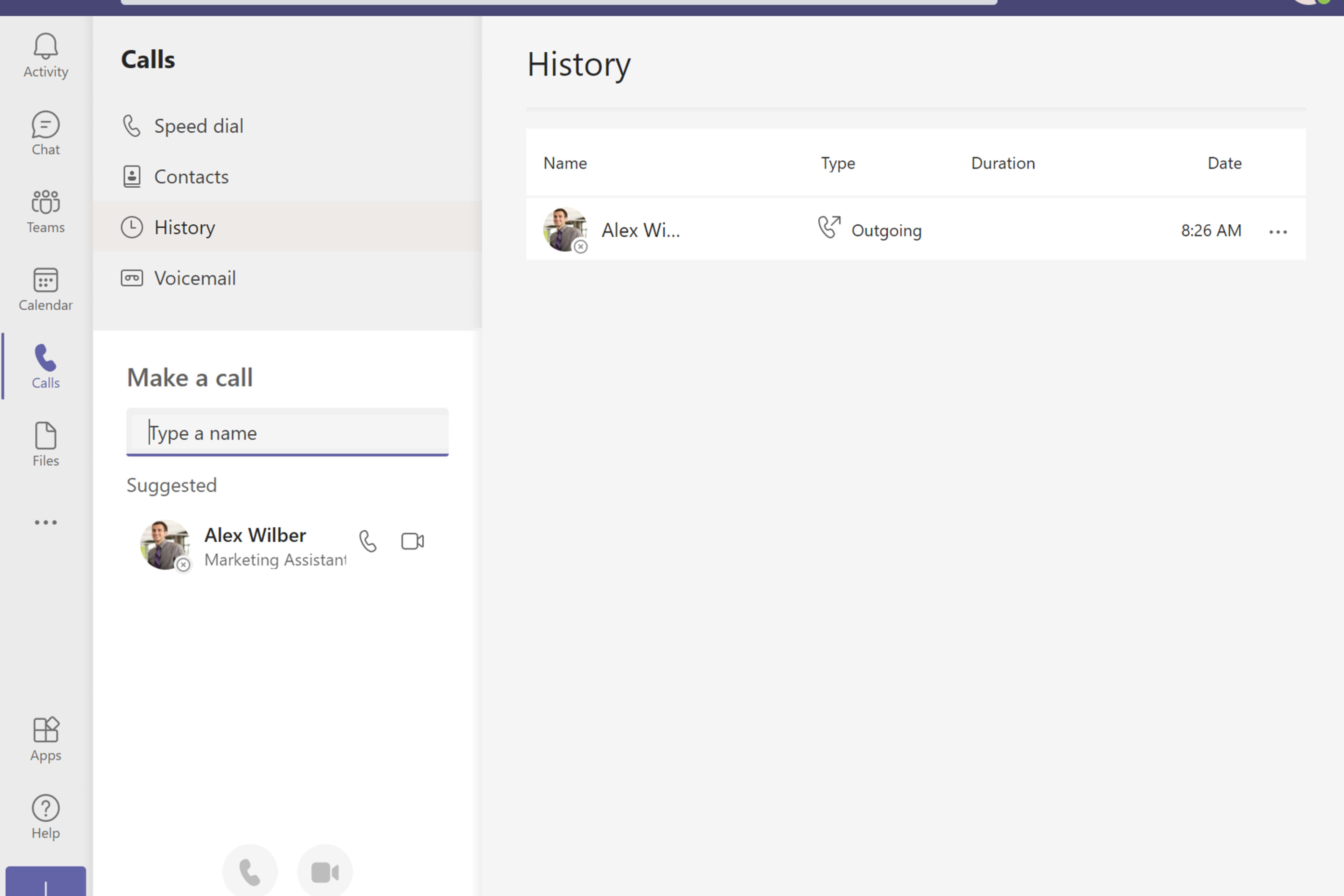
Task: Click the 8:26 AM date cell
Action: (1211, 230)
